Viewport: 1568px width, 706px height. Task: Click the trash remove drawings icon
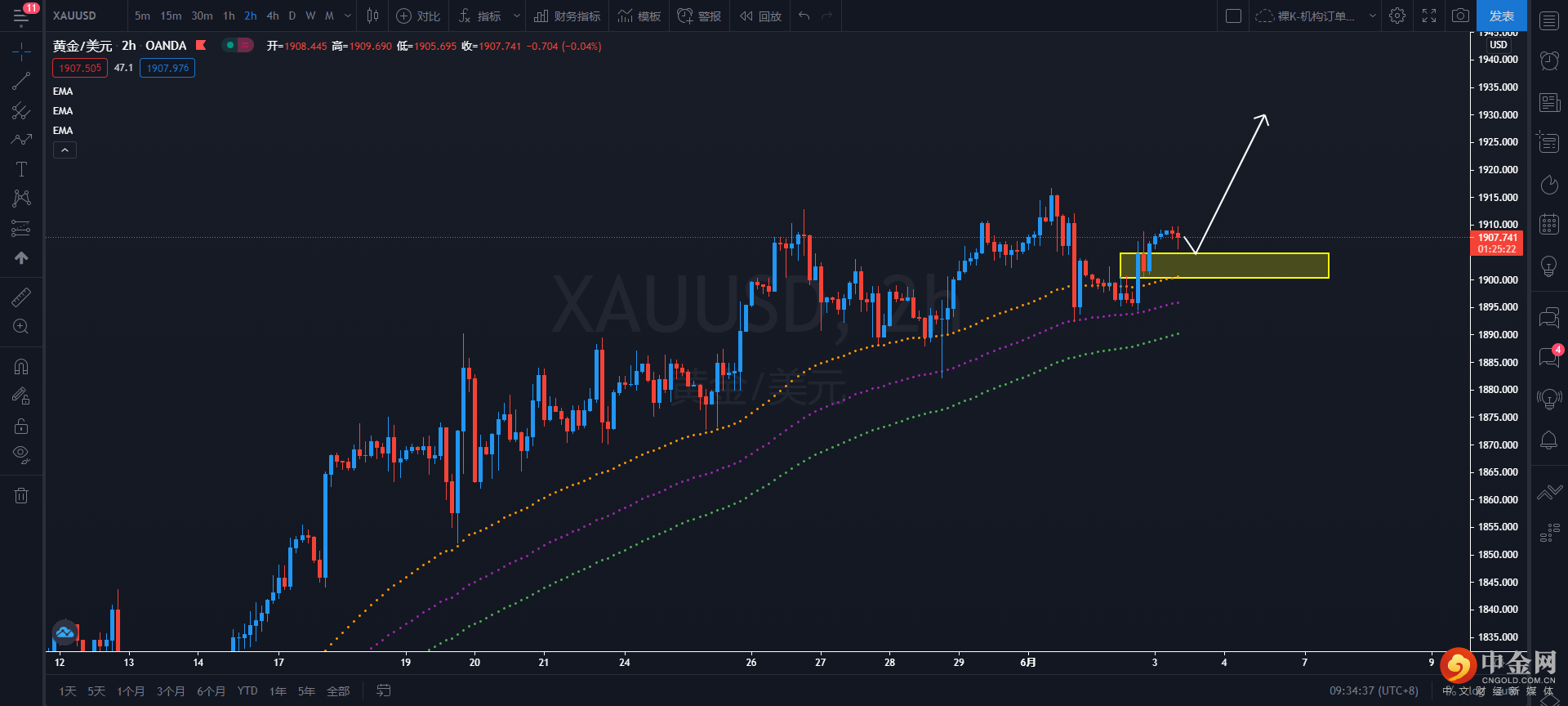click(x=21, y=495)
